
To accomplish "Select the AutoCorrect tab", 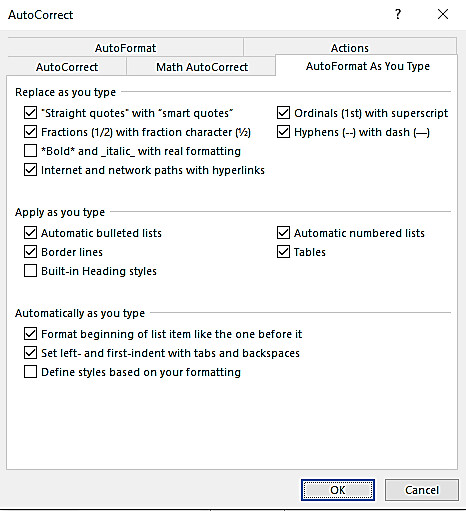I will coord(67,67).
